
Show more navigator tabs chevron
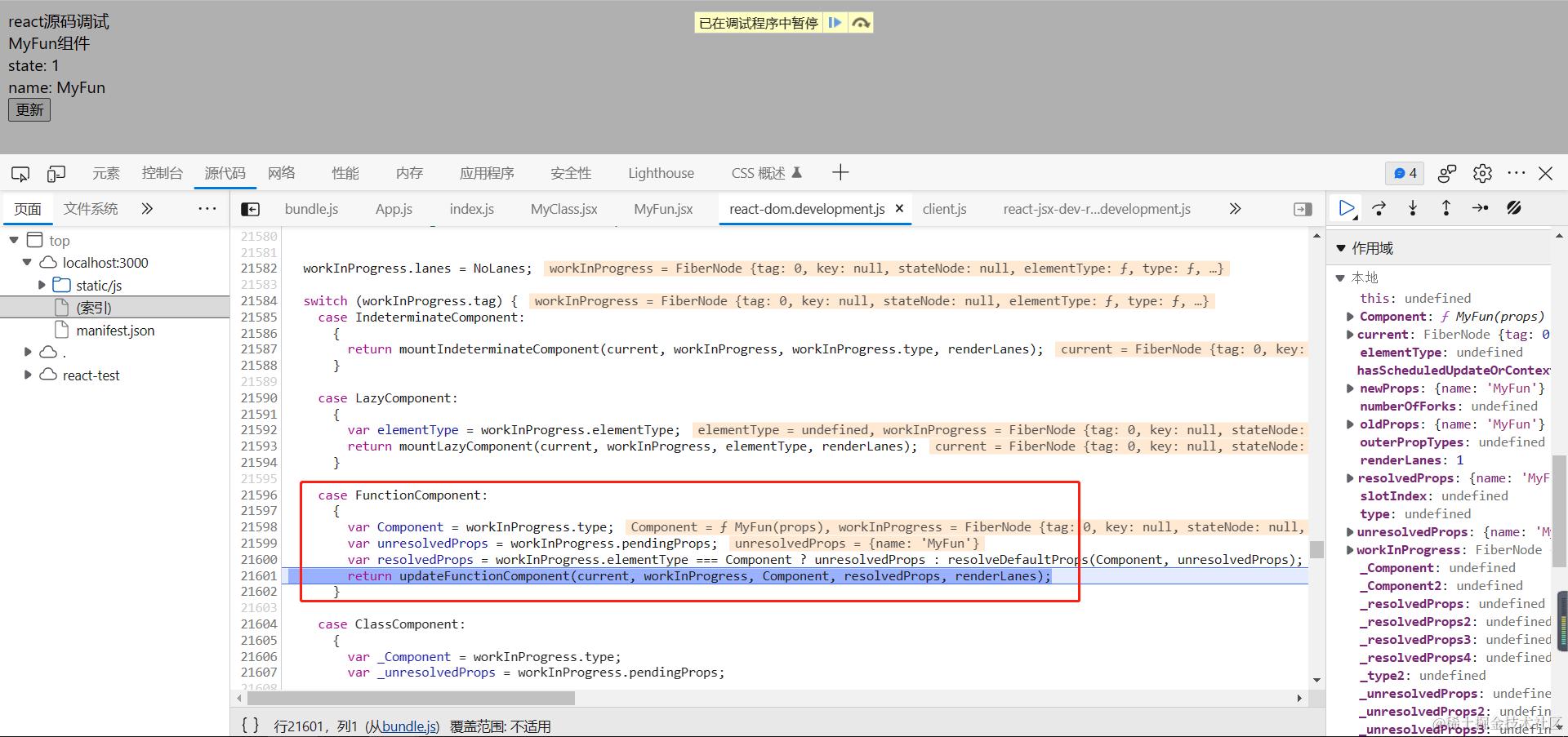[147, 209]
